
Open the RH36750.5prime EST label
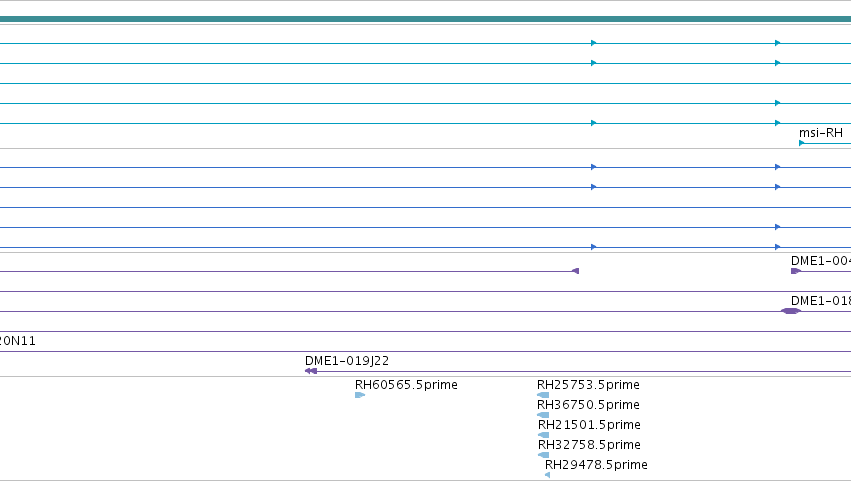[x=588, y=405]
